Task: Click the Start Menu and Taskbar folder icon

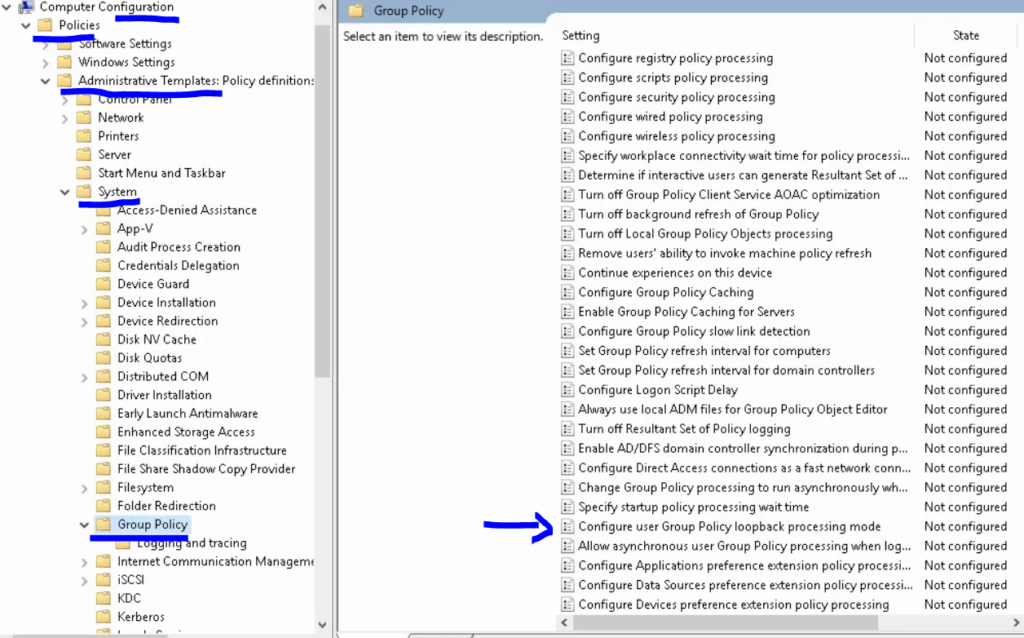Action: [84, 173]
